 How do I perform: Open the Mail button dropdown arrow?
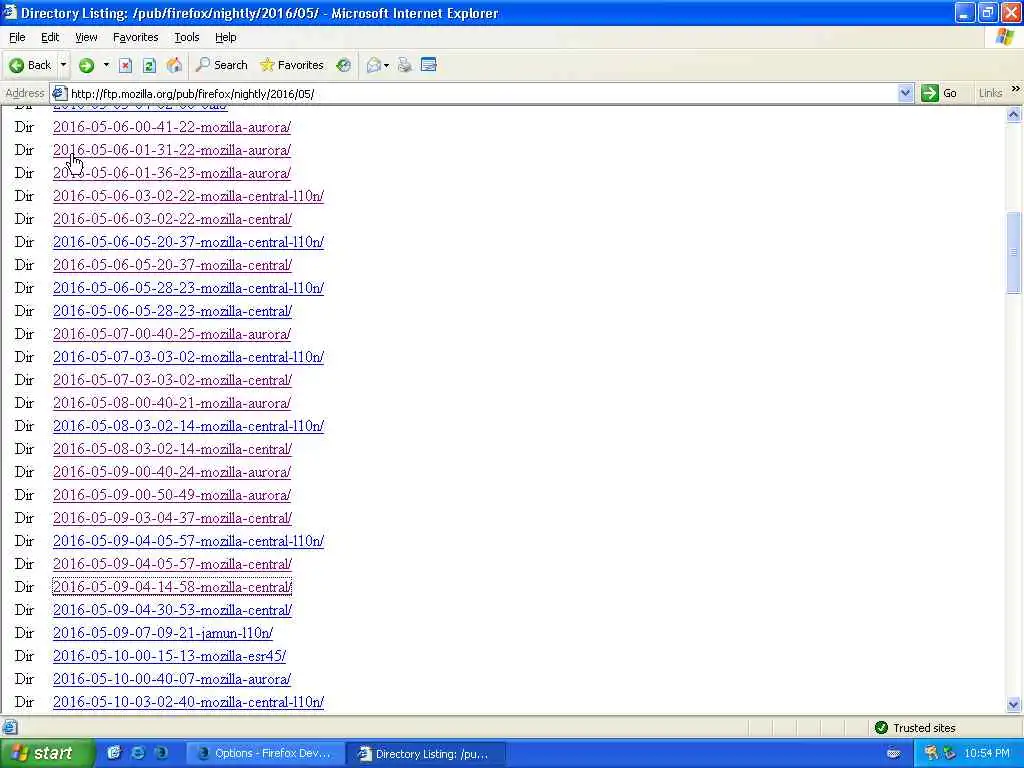(x=387, y=65)
